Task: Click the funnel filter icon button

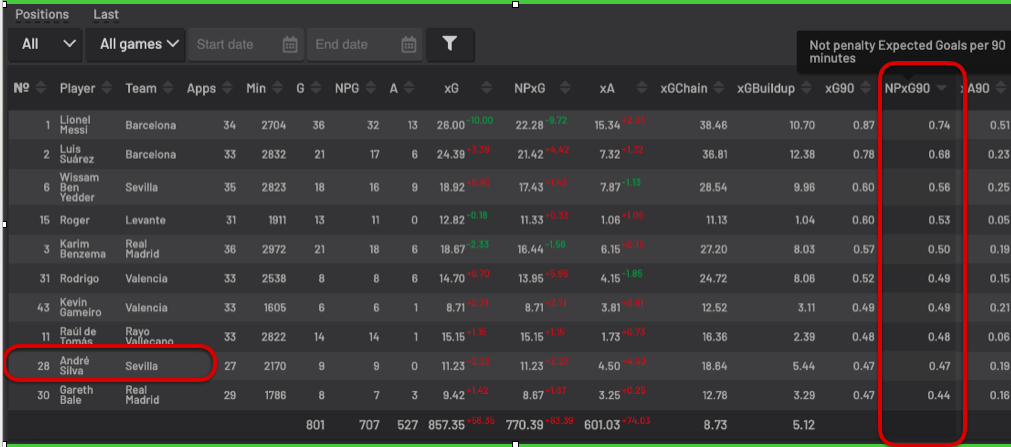Action: point(449,44)
